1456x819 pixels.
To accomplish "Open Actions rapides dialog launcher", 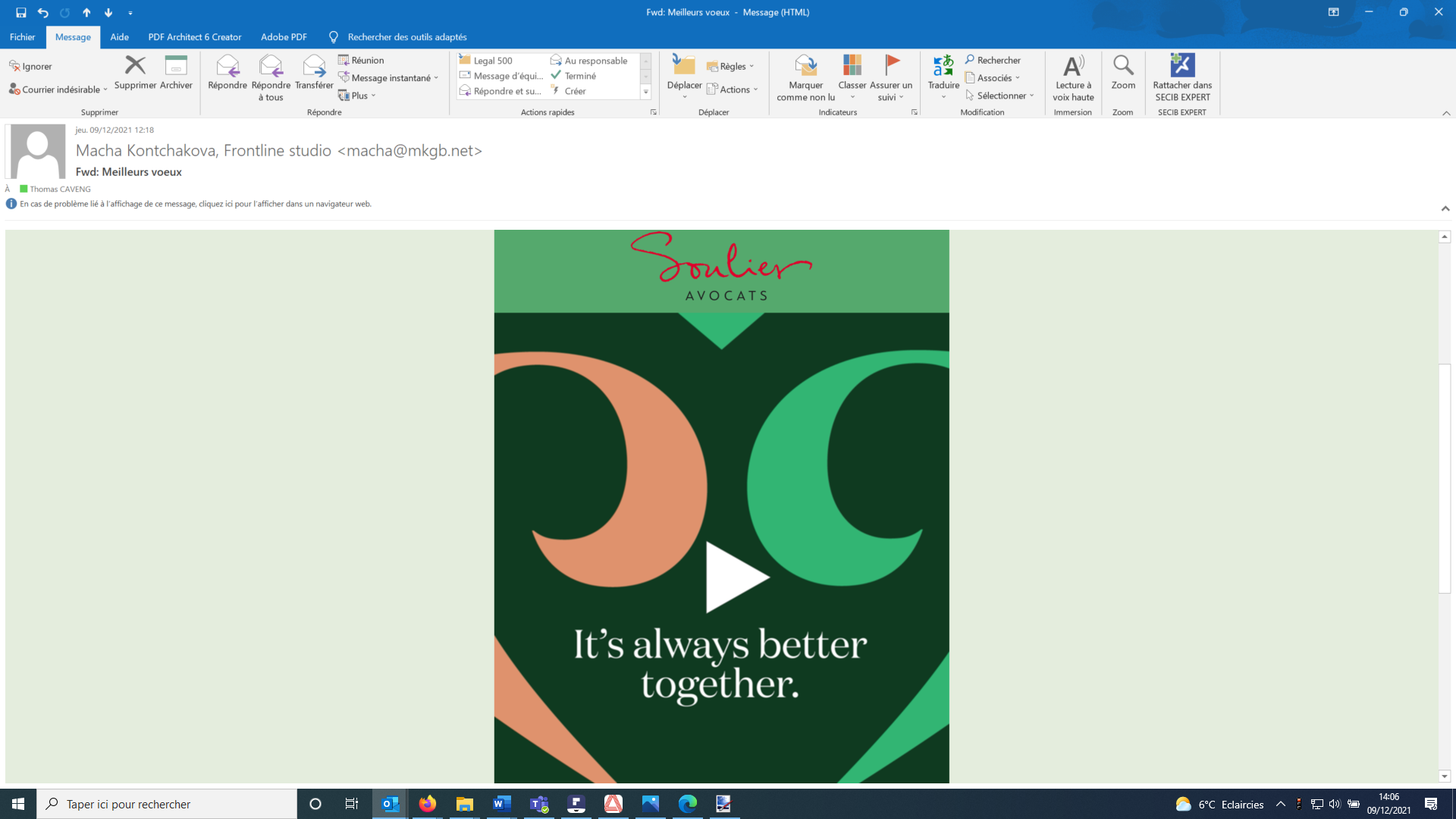I will (654, 112).
